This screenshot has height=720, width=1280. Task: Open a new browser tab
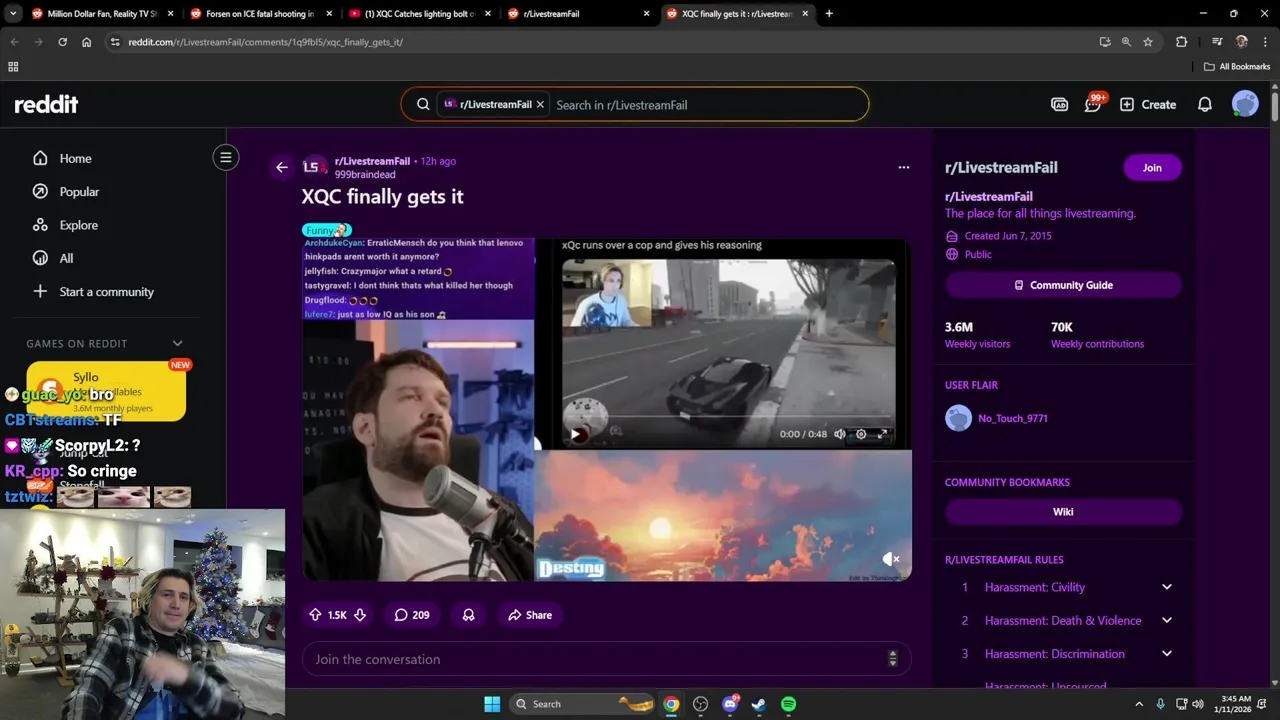(x=829, y=14)
